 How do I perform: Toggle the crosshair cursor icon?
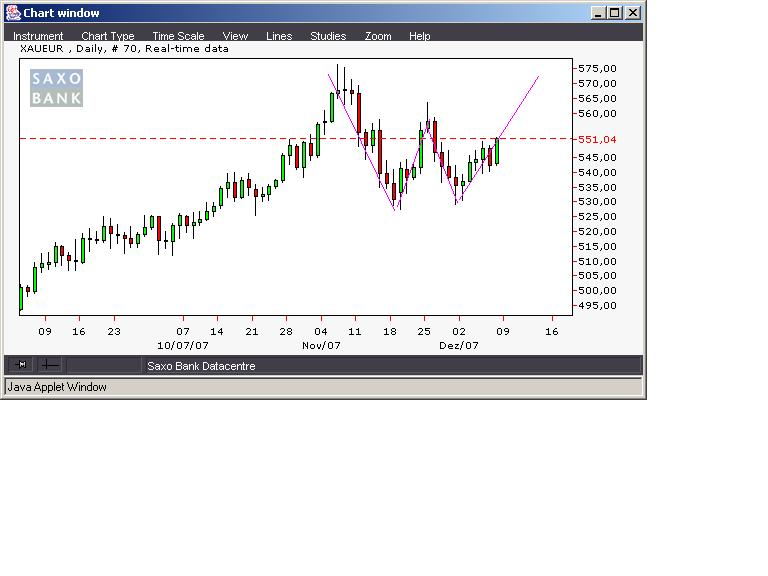point(48,365)
